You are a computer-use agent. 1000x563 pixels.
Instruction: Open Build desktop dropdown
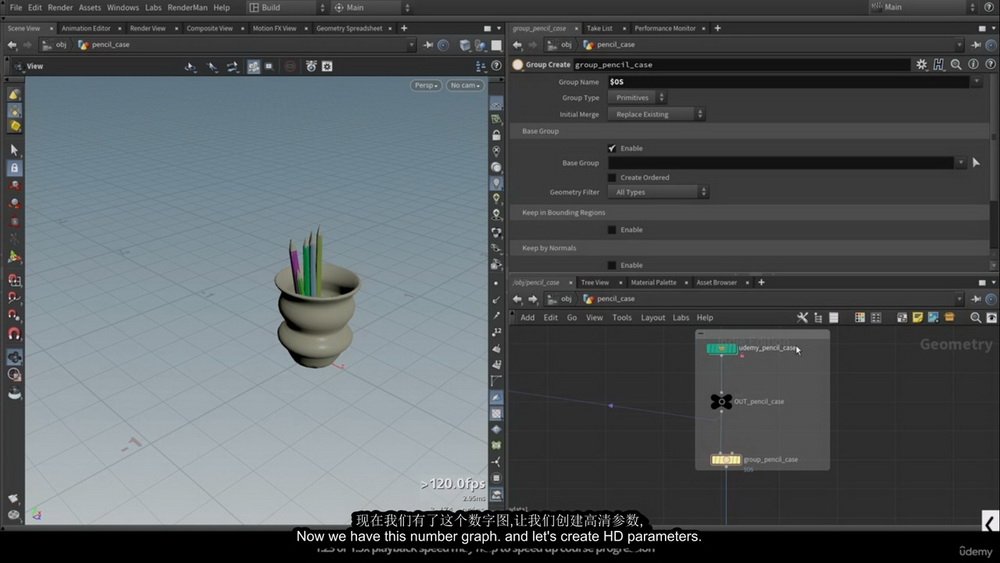[288, 8]
